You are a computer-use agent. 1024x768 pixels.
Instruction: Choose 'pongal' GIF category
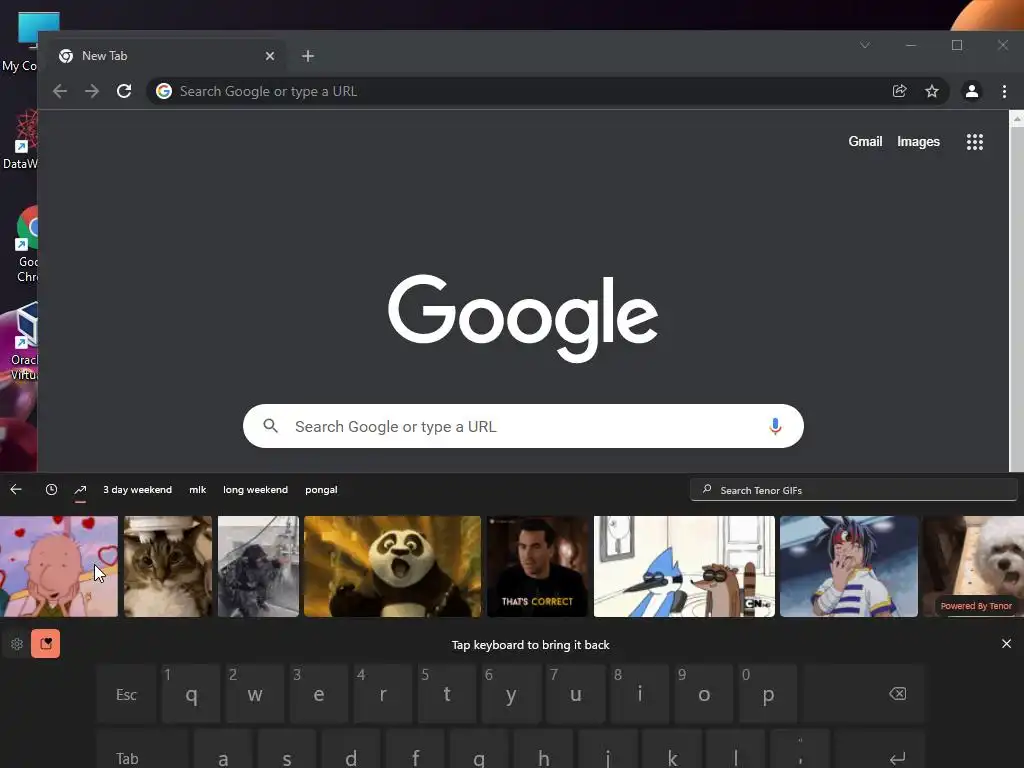(x=321, y=490)
